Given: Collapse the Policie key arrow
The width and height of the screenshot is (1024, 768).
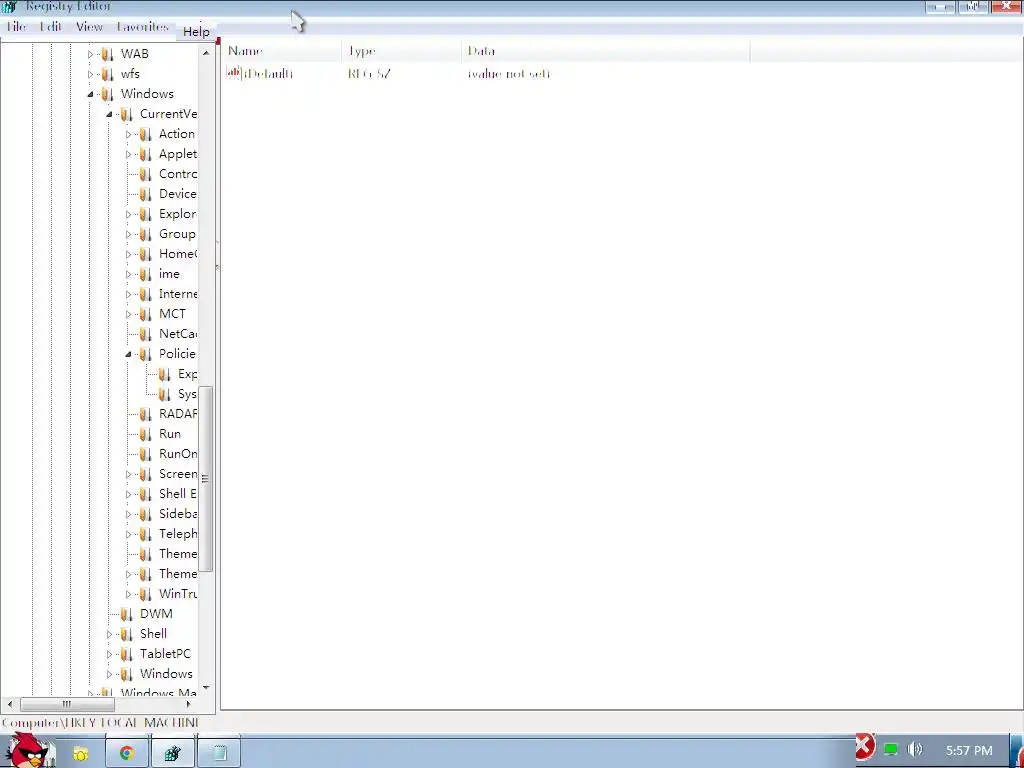Looking at the screenshot, I should pos(129,354).
